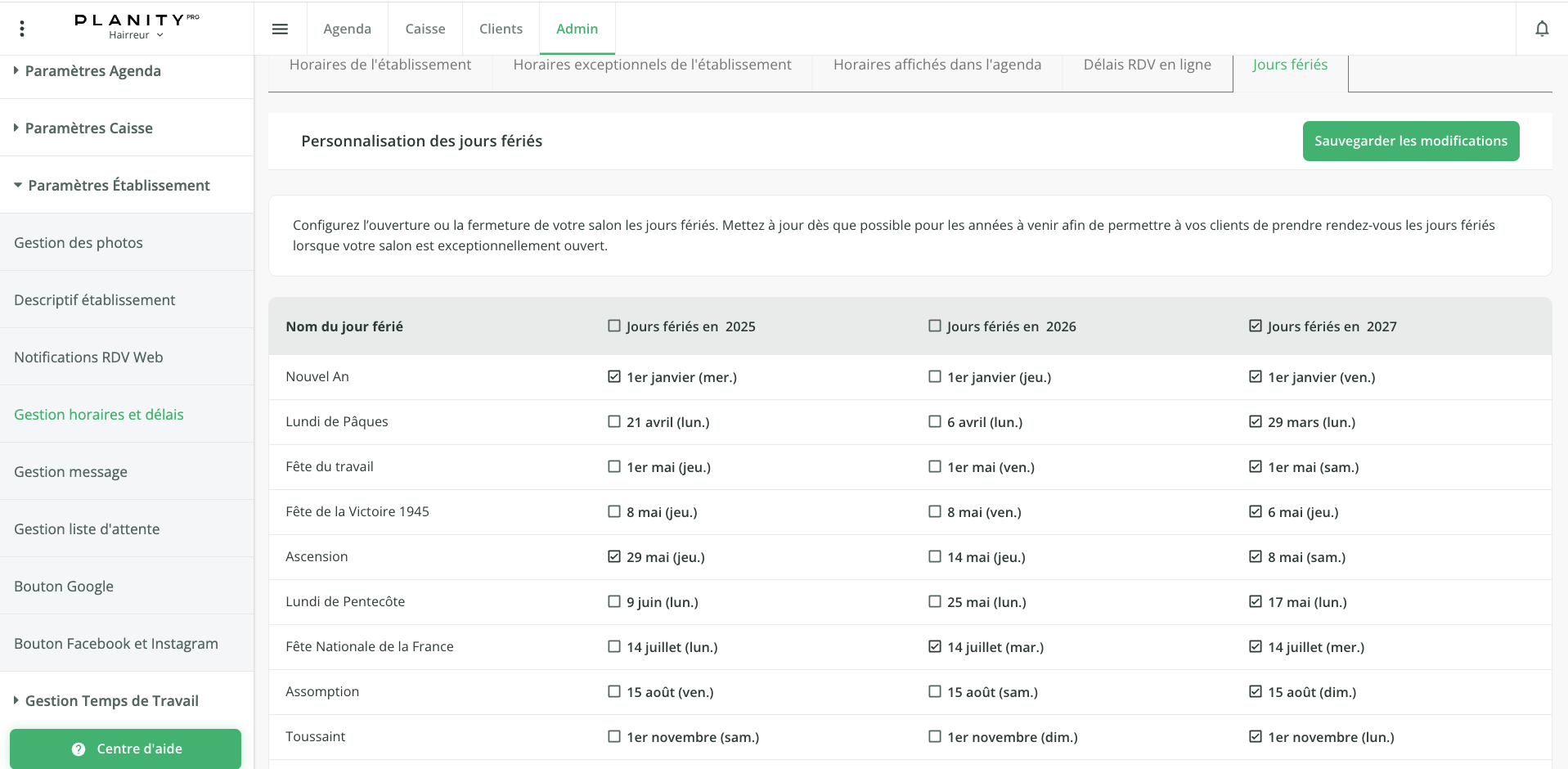Expand Paramètres Agenda section
This screenshot has width=1568, height=769.
(x=92, y=71)
